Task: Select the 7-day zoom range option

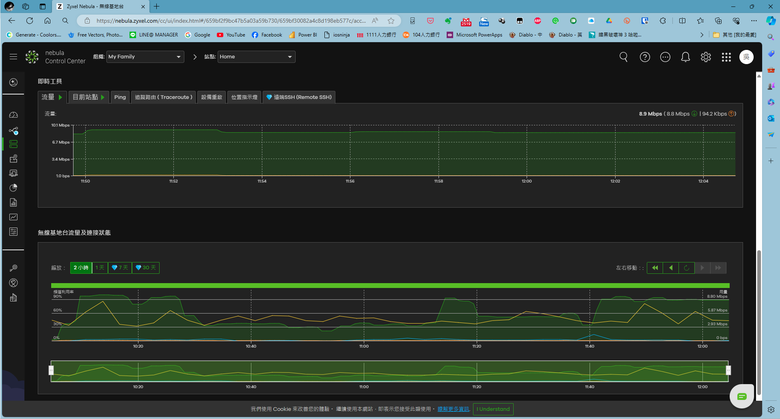Action: click(x=120, y=268)
